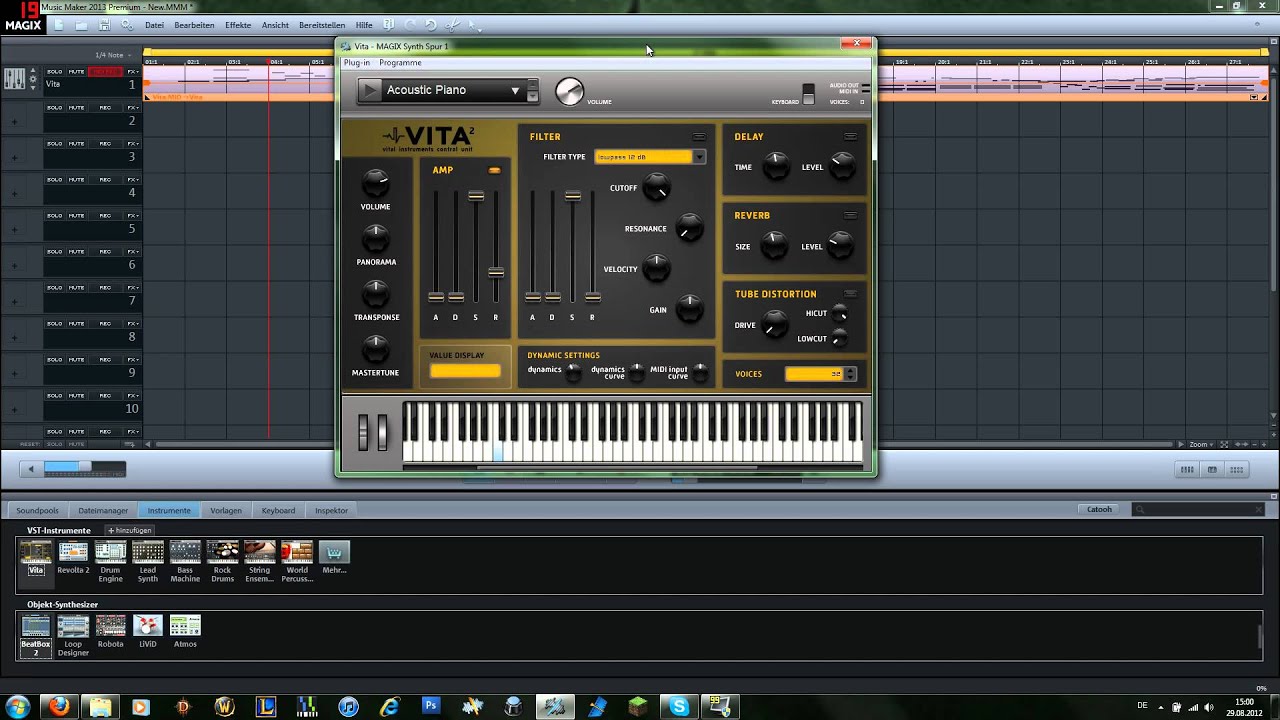Open the Zoom dropdown in arranger
Viewport: 1280px width, 720px height.
pyautogui.click(x=1201, y=444)
